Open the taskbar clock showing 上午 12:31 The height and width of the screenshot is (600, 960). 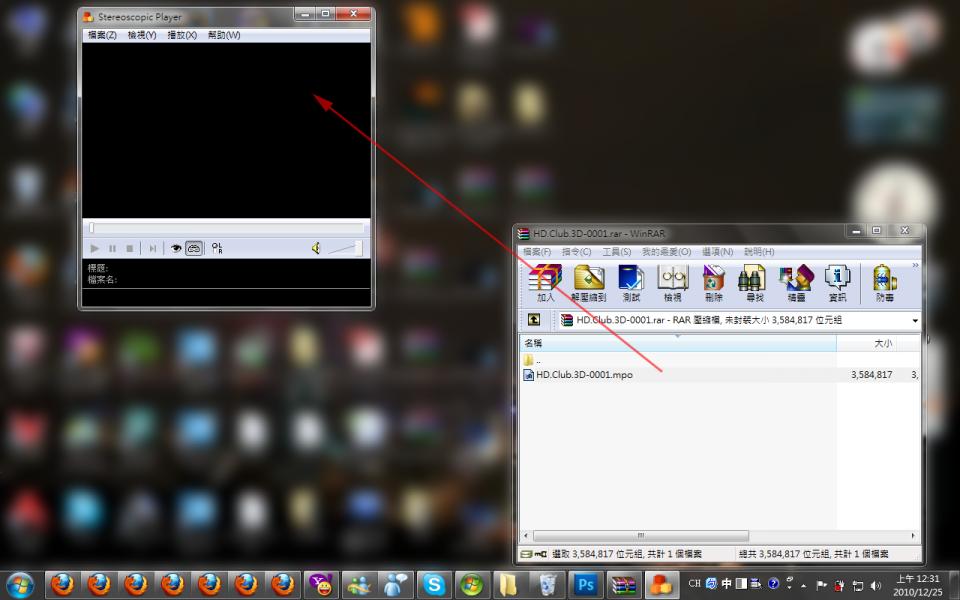point(918,585)
